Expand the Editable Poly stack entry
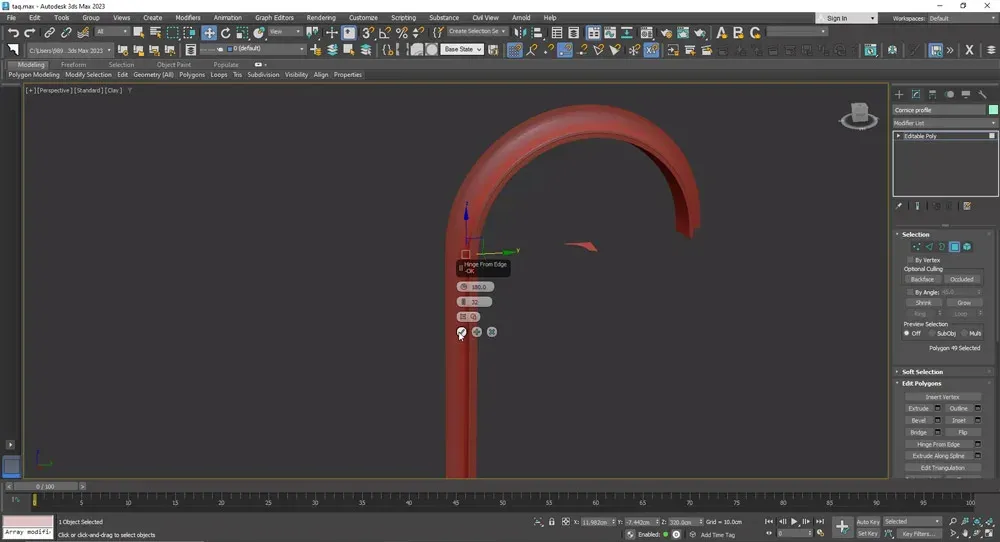 [x=899, y=136]
